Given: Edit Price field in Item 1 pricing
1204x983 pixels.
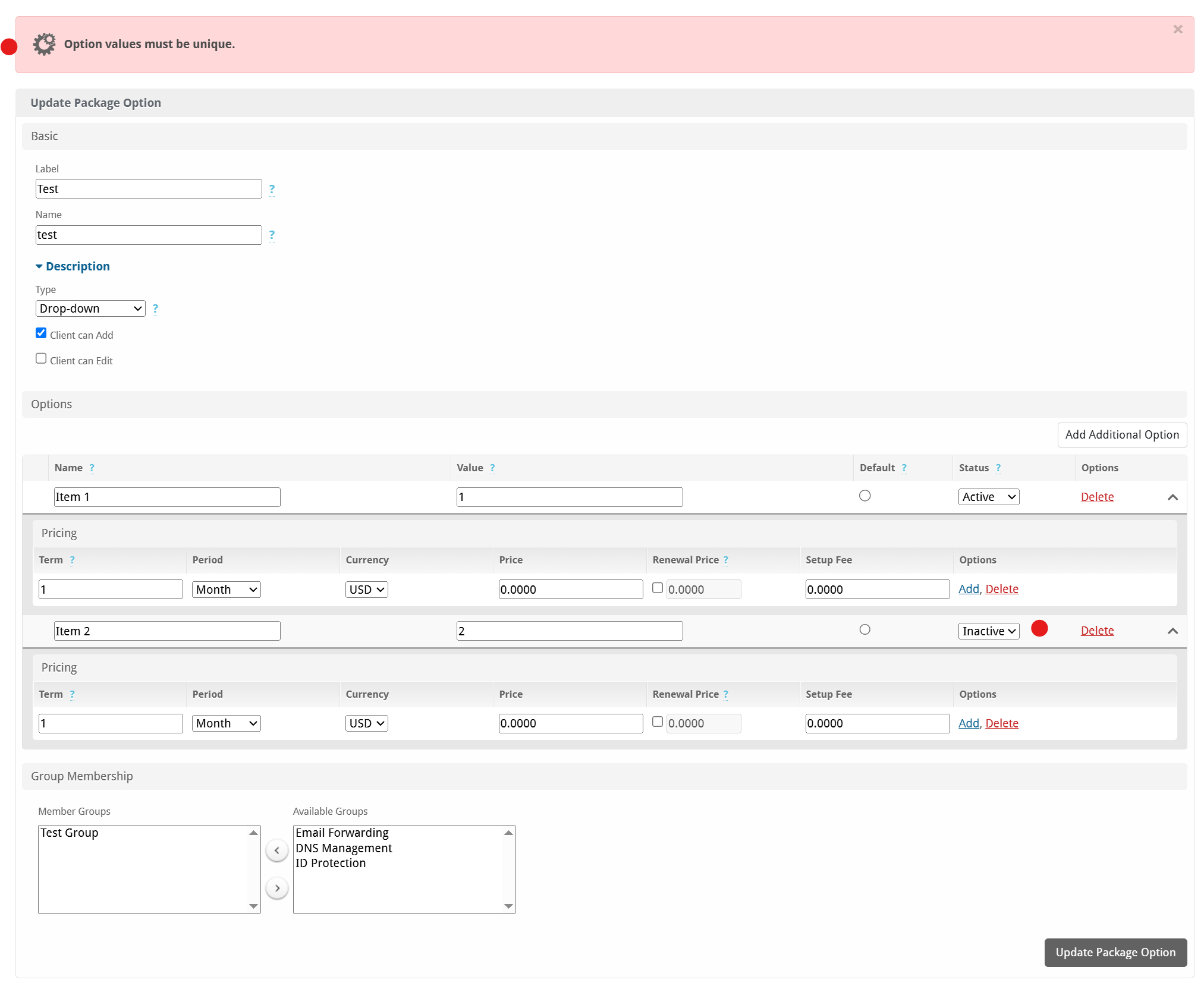Looking at the screenshot, I should 571,590.
